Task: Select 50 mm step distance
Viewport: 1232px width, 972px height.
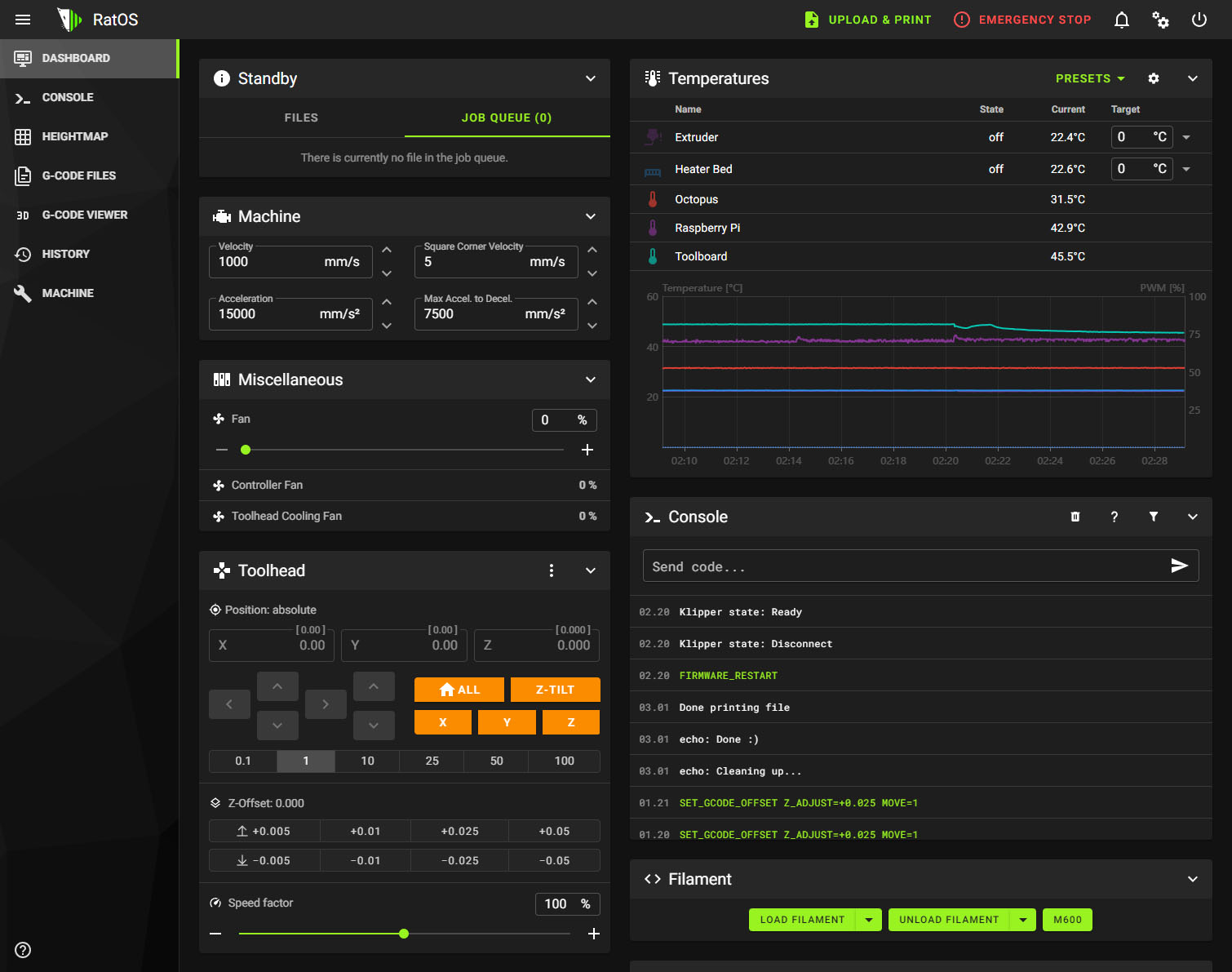Action: coord(497,761)
